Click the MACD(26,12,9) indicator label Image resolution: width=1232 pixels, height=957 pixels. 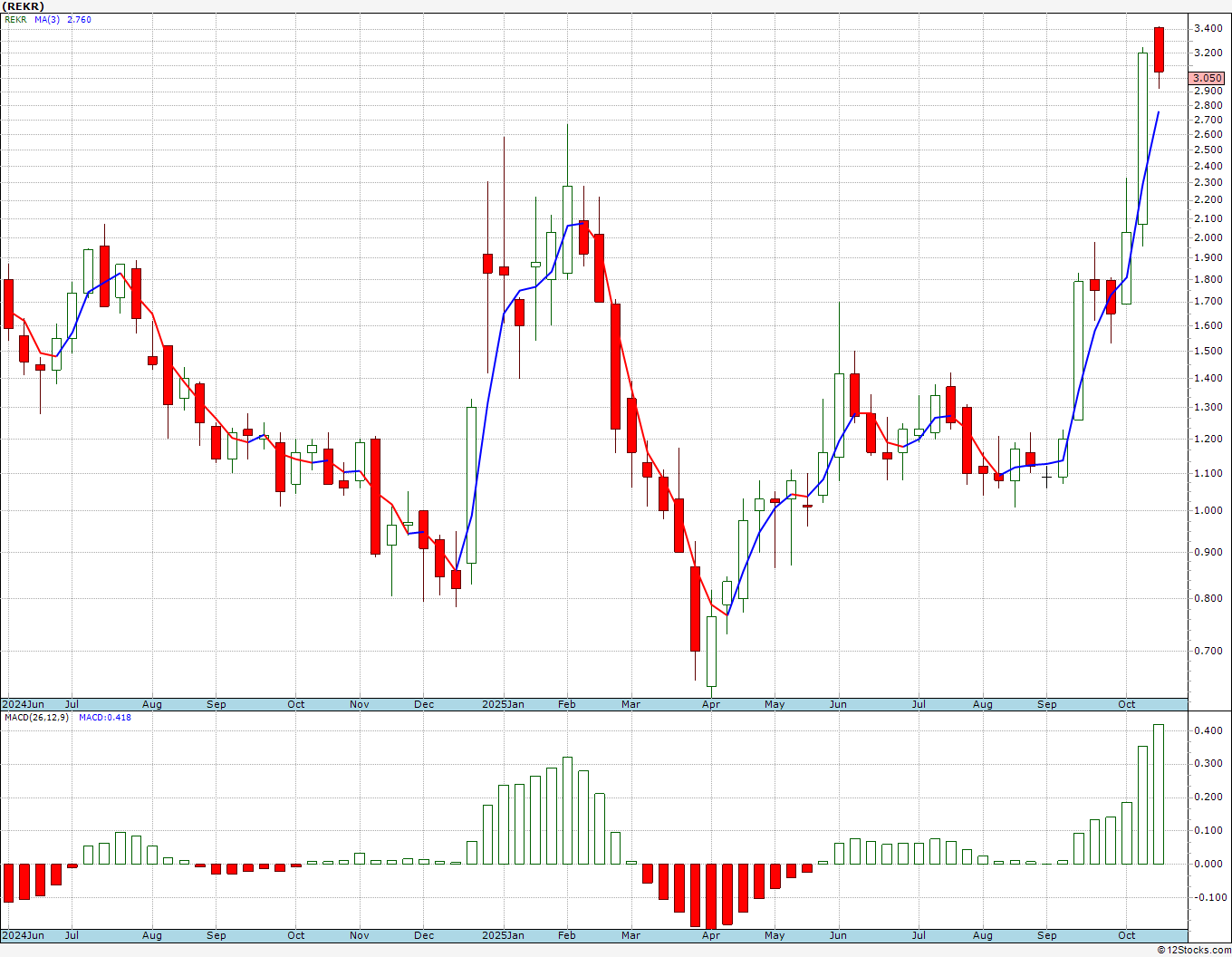[37, 718]
